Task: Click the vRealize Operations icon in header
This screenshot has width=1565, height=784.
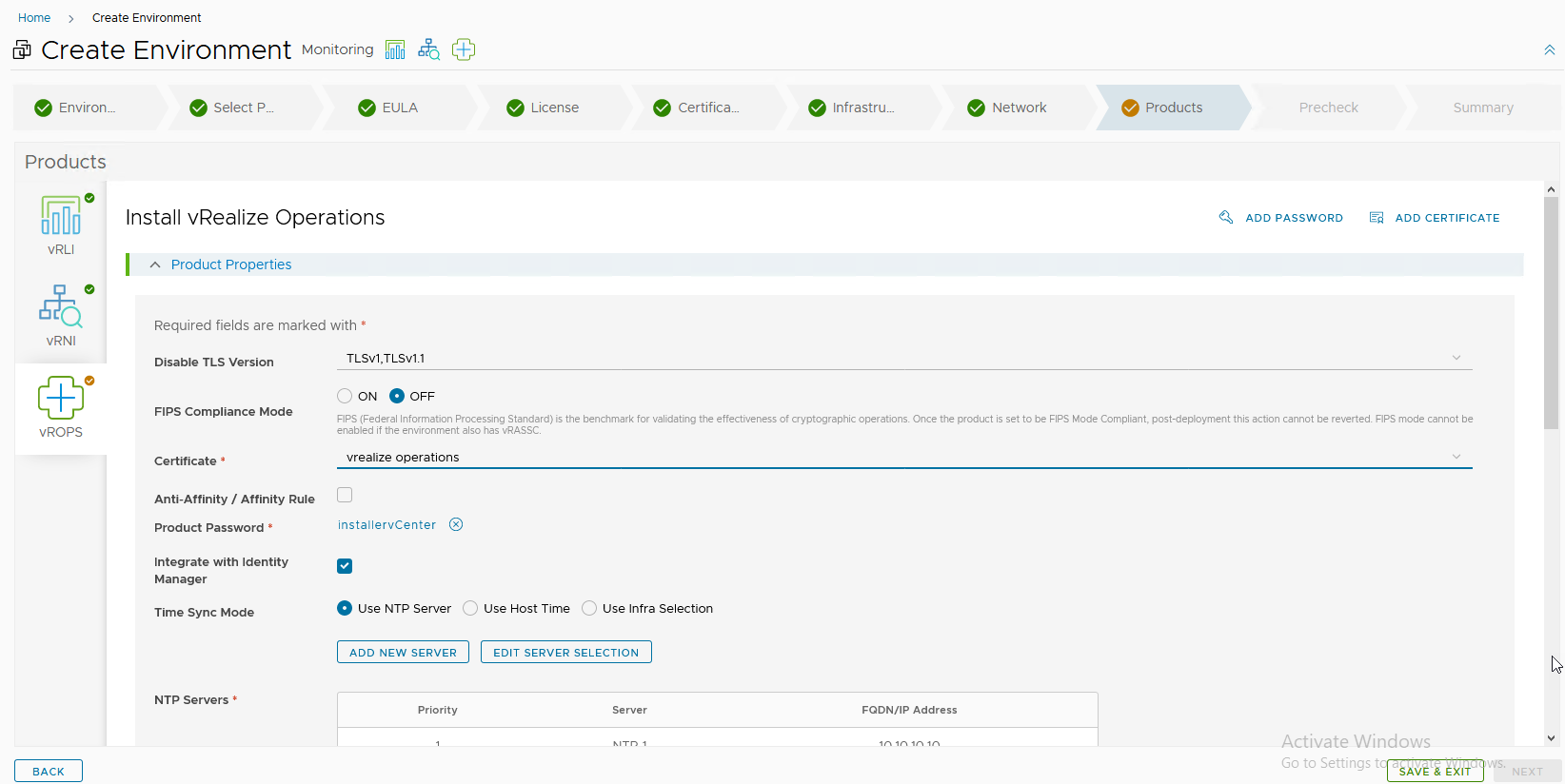Action: (464, 49)
